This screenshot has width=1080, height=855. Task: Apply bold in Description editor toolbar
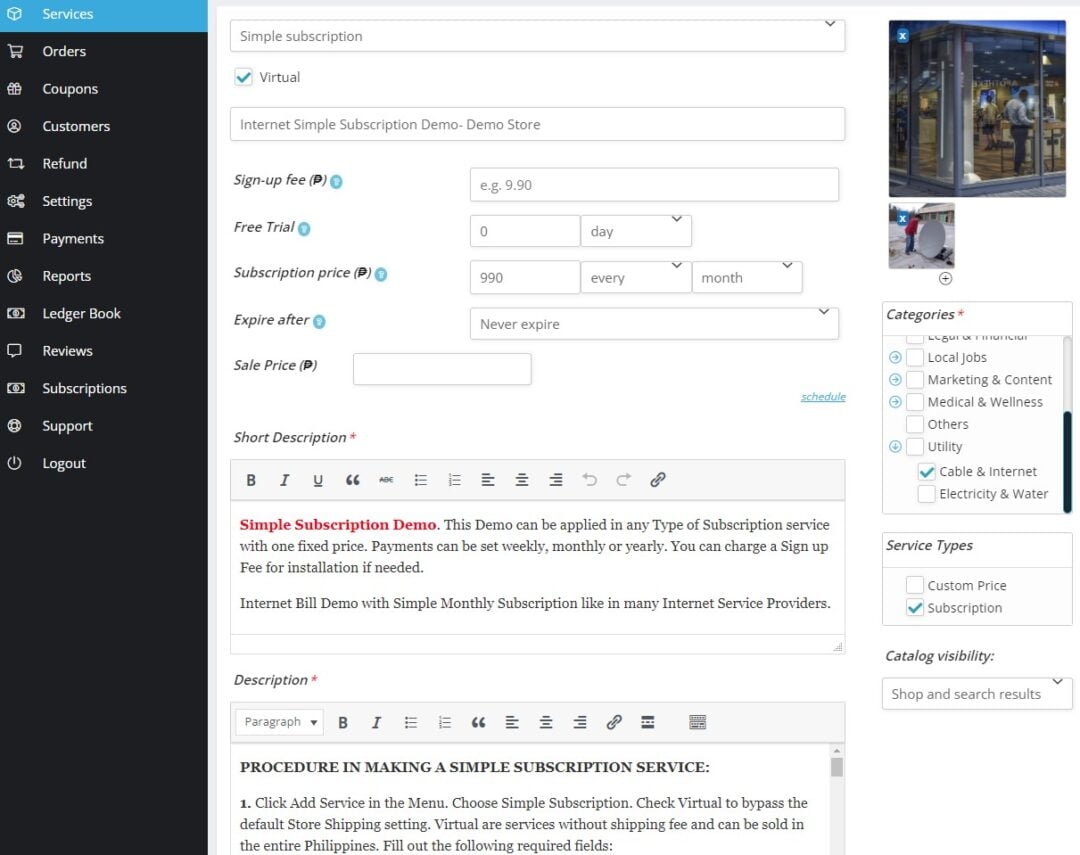point(342,723)
